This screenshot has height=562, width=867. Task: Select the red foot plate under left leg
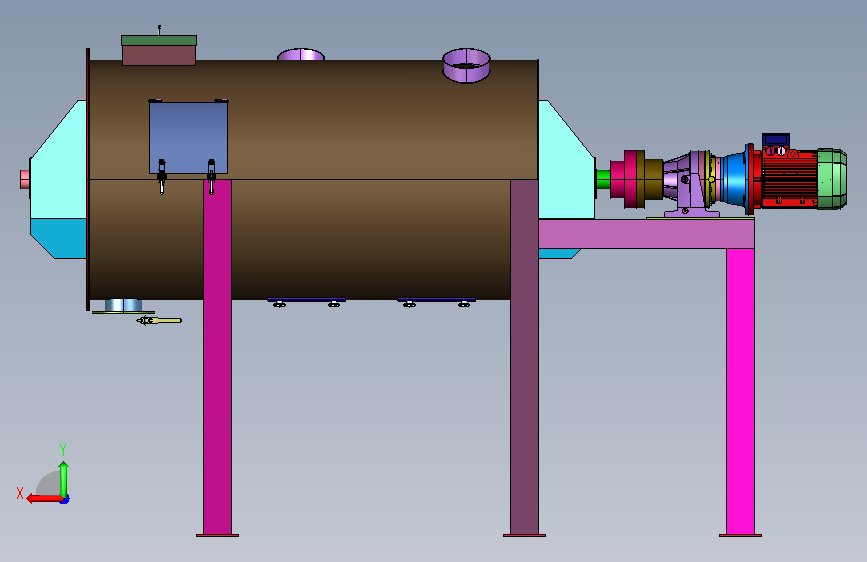click(x=217, y=535)
